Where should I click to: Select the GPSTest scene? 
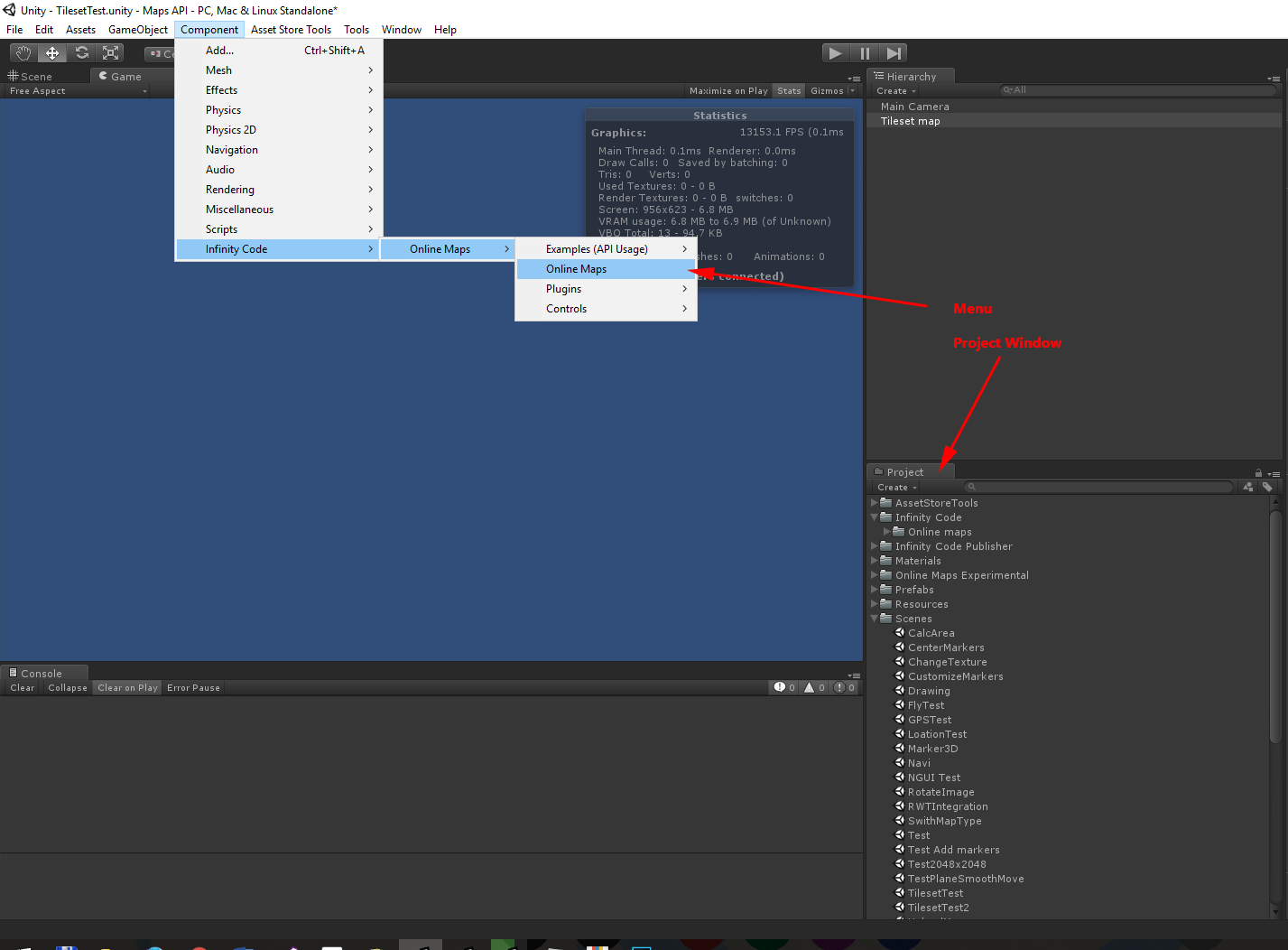(930, 720)
